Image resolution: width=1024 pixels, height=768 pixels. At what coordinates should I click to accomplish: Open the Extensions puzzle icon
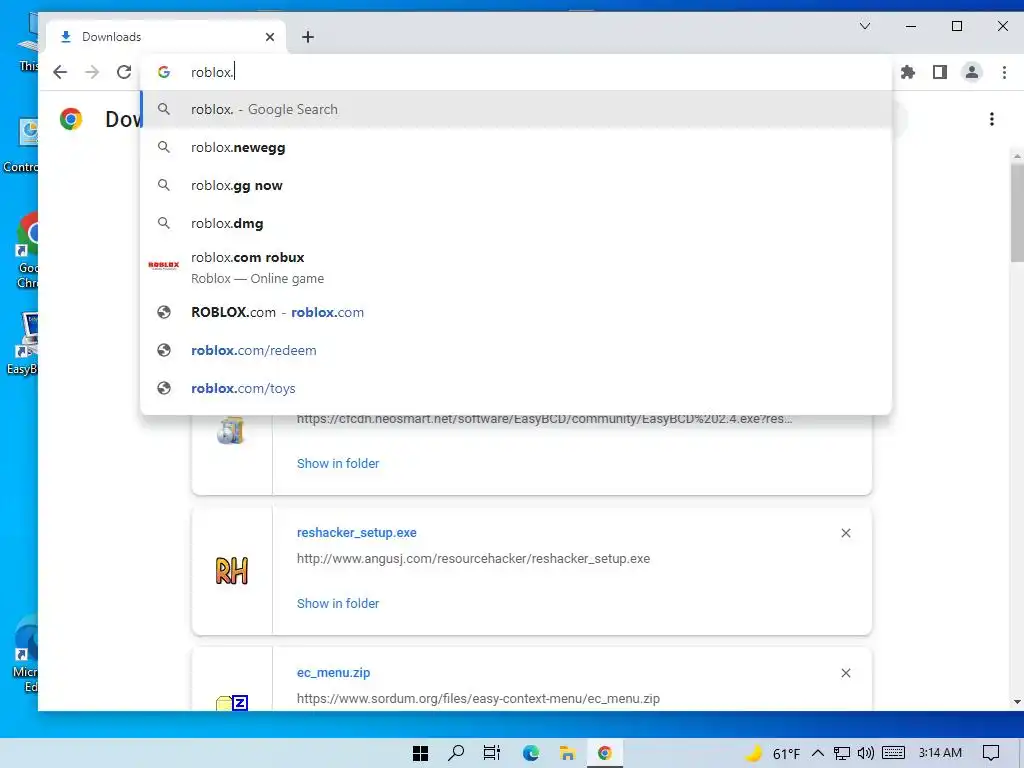click(x=908, y=72)
